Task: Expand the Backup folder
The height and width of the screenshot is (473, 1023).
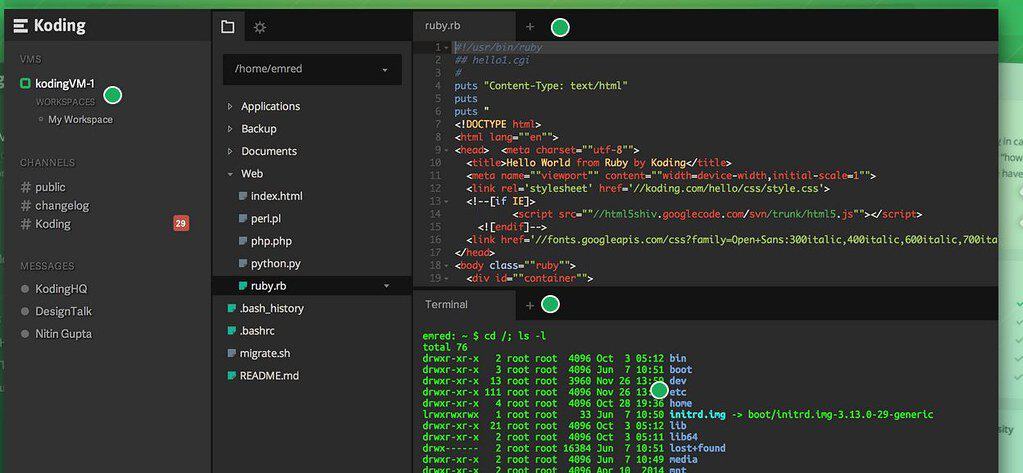Action: [230, 129]
